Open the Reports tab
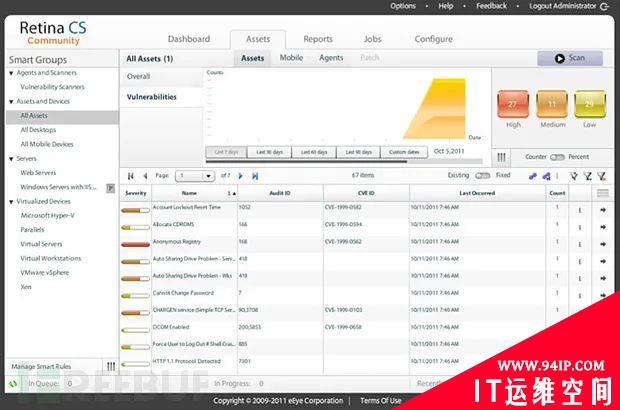Image resolution: width=620 pixels, height=410 pixels. [x=318, y=39]
